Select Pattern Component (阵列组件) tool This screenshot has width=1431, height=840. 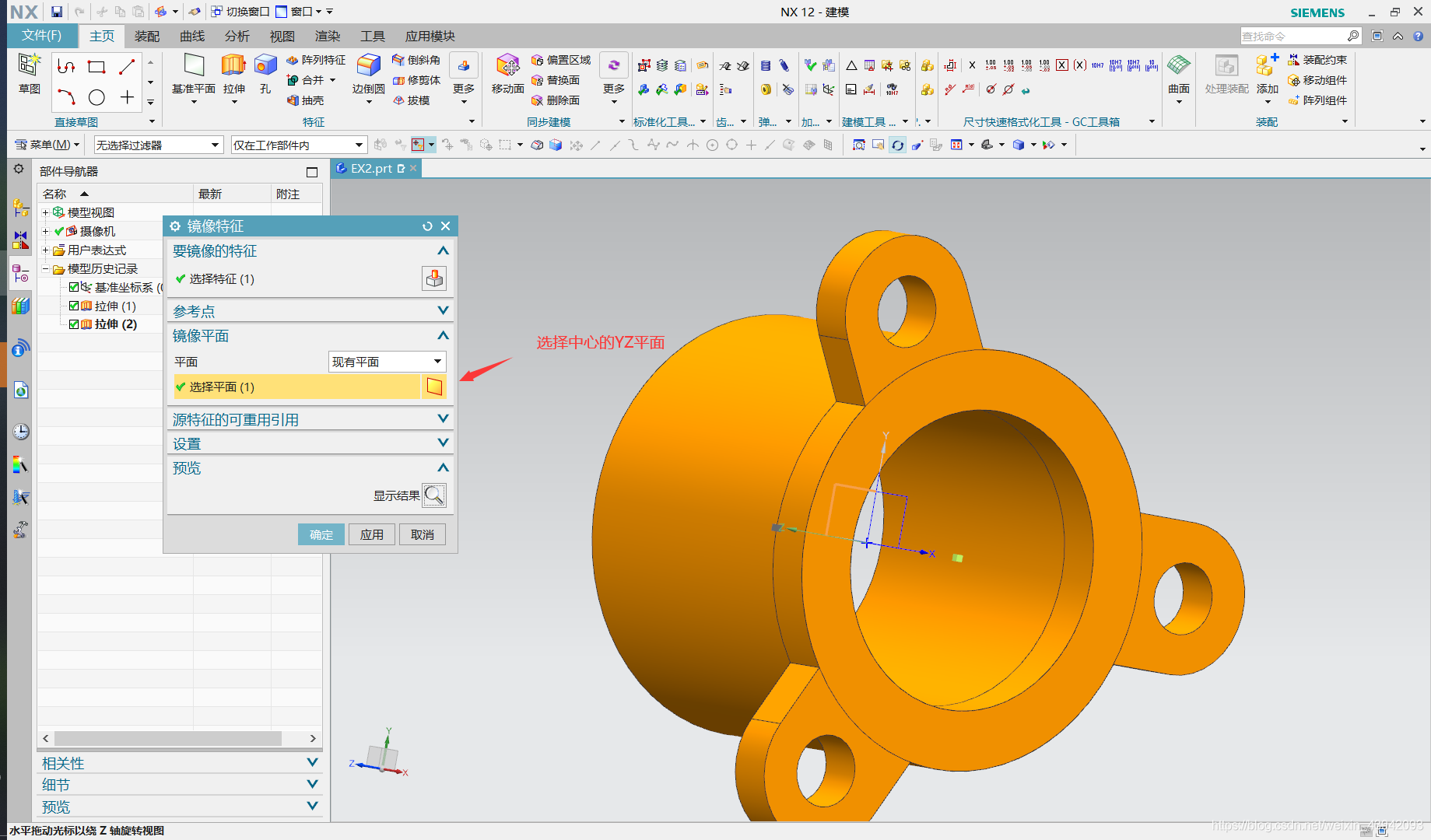tap(1317, 100)
